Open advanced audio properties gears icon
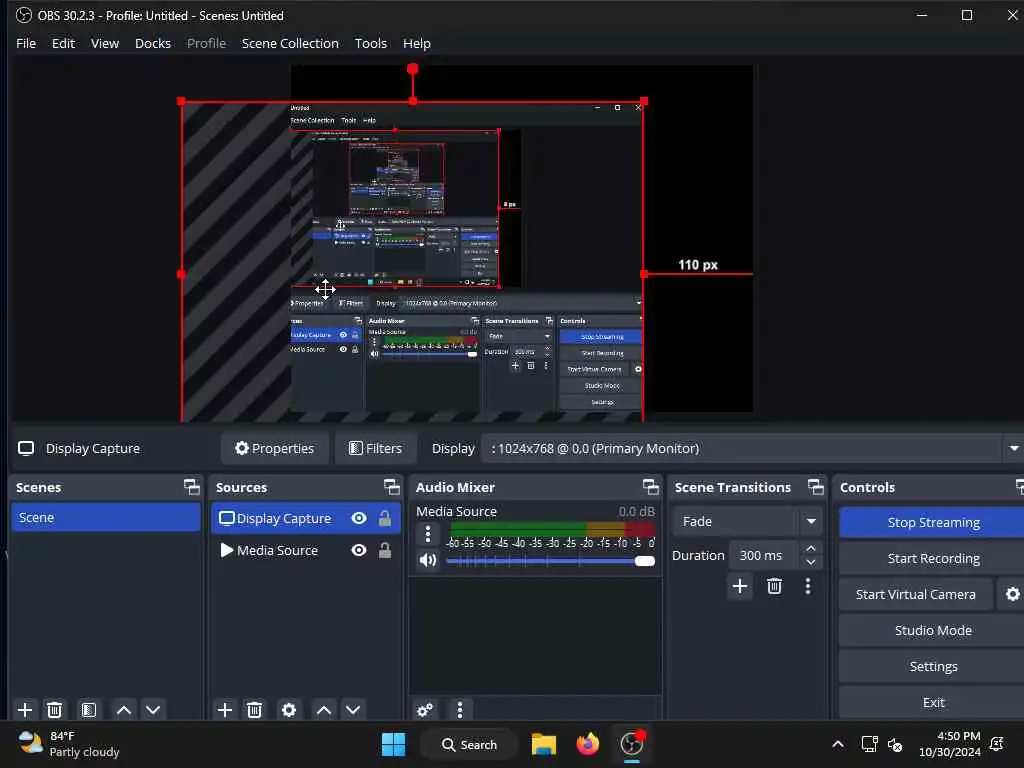Image resolution: width=1024 pixels, height=768 pixels. pos(424,710)
